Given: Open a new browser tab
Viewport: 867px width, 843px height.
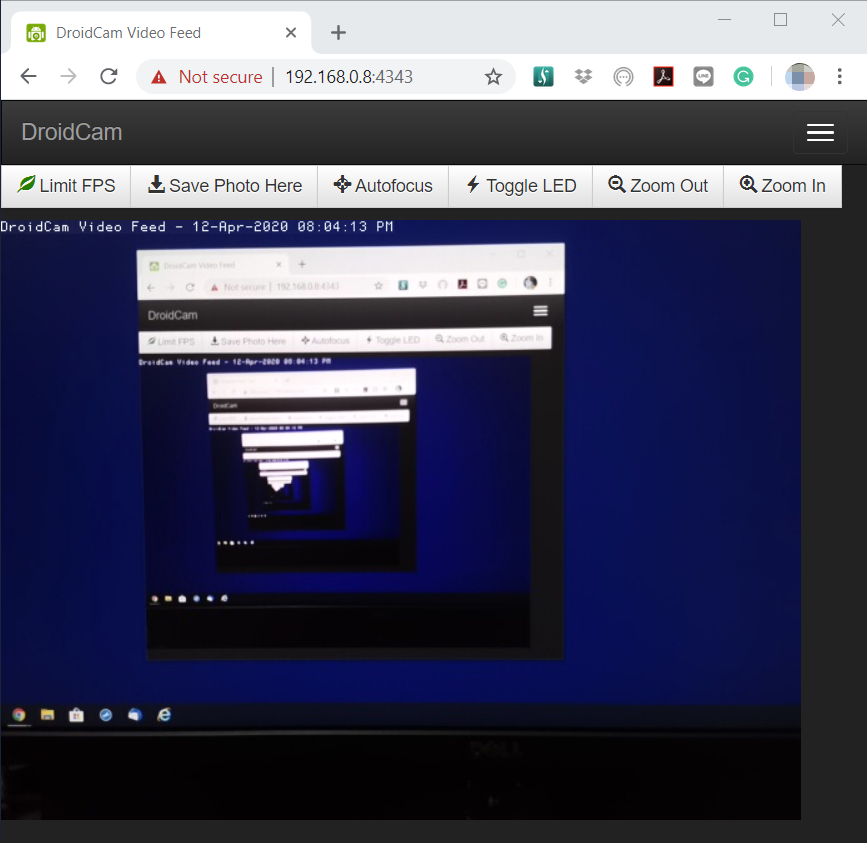Looking at the screenshot, I should pyautogui.click(x=338, y=33).
